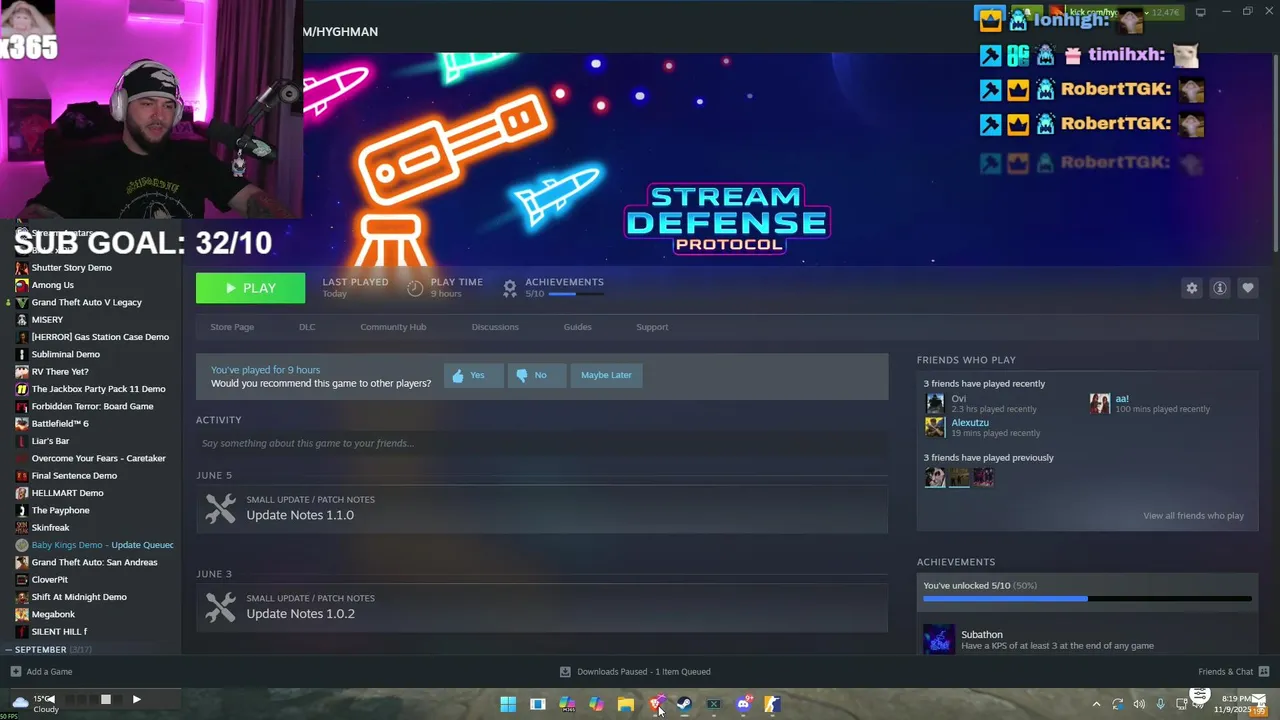
Task: Show hidden system tray icons
Action: [1096, 705]
